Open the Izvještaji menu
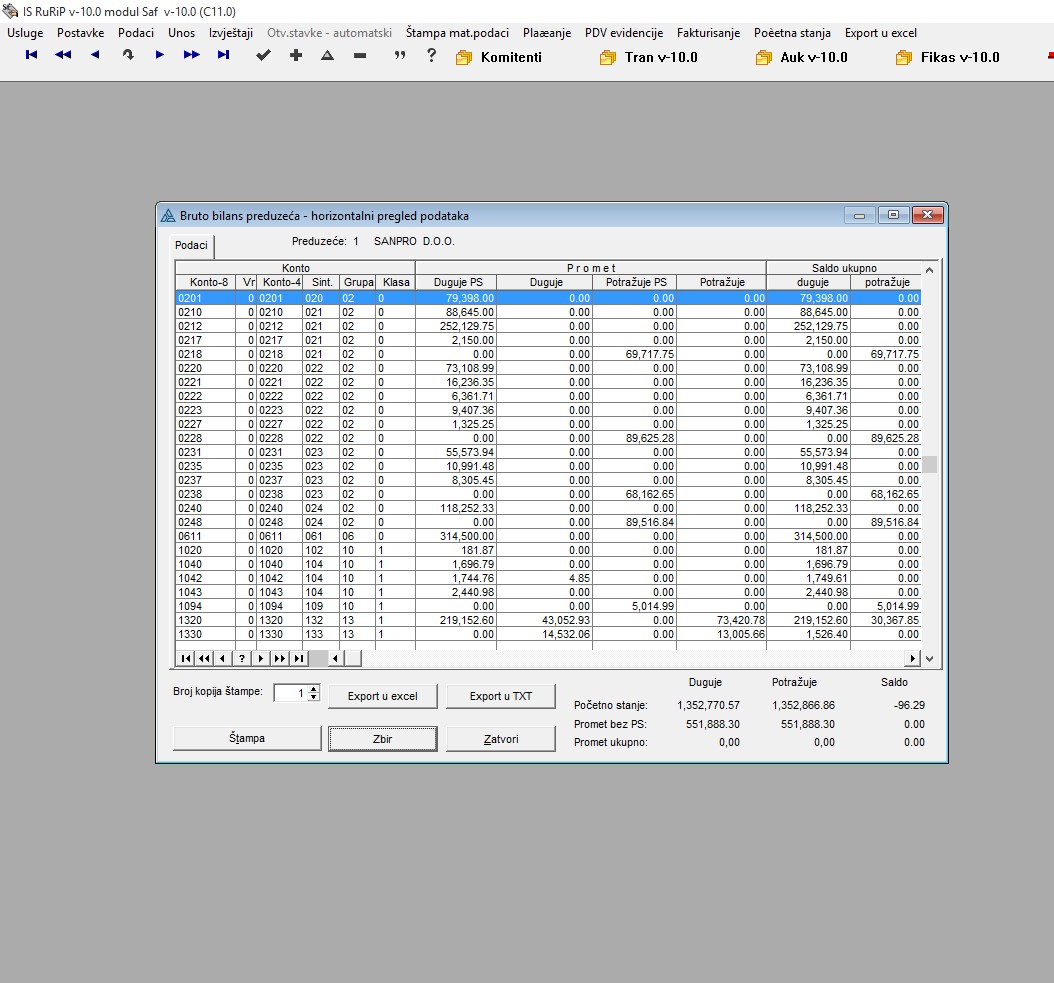1054x983 pixels. click(230, 33)
